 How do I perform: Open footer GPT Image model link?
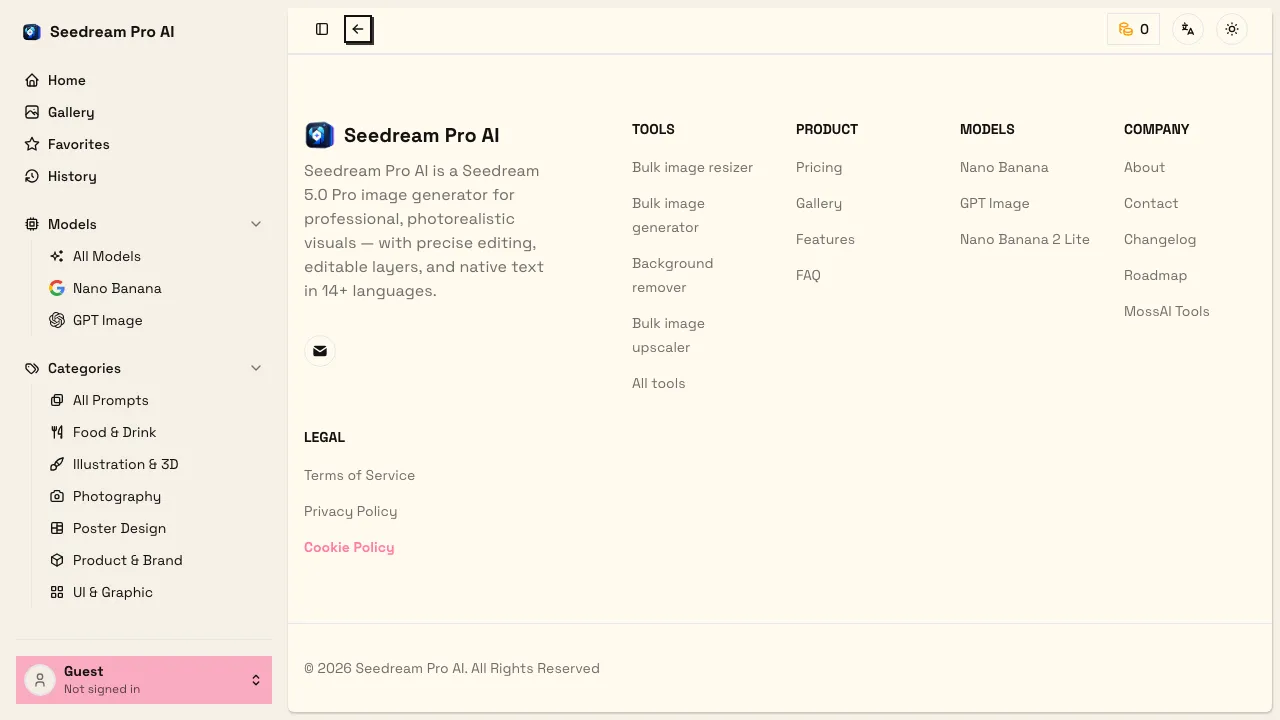coord(994,203)
